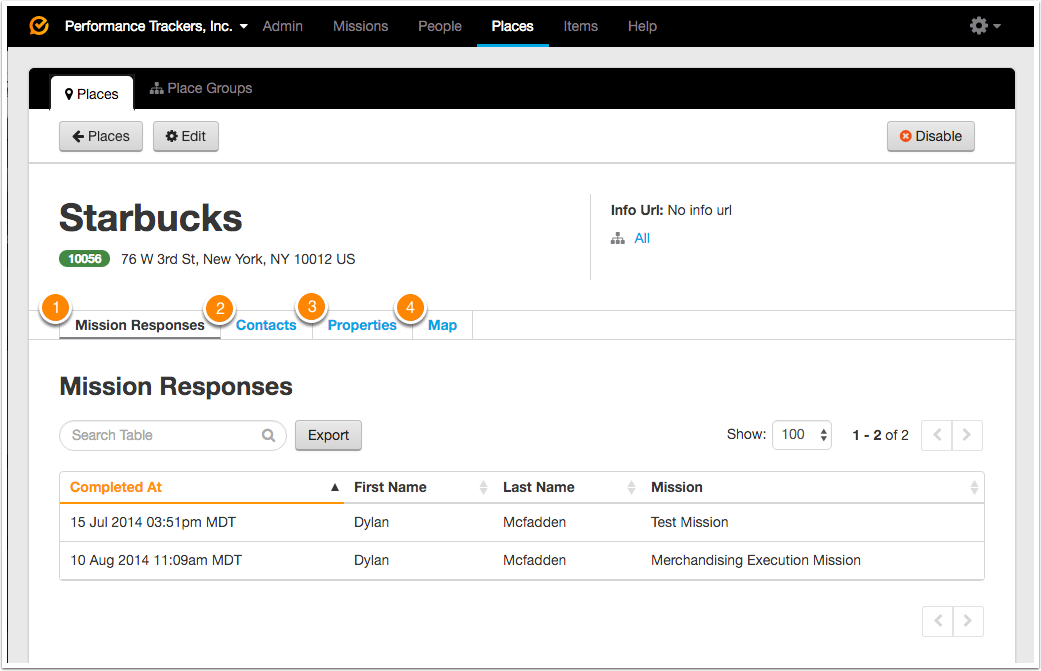This screenshot has width=1041, height=671.
Task: Select the Places top navigation item
Action: click(x=513, y=26)
